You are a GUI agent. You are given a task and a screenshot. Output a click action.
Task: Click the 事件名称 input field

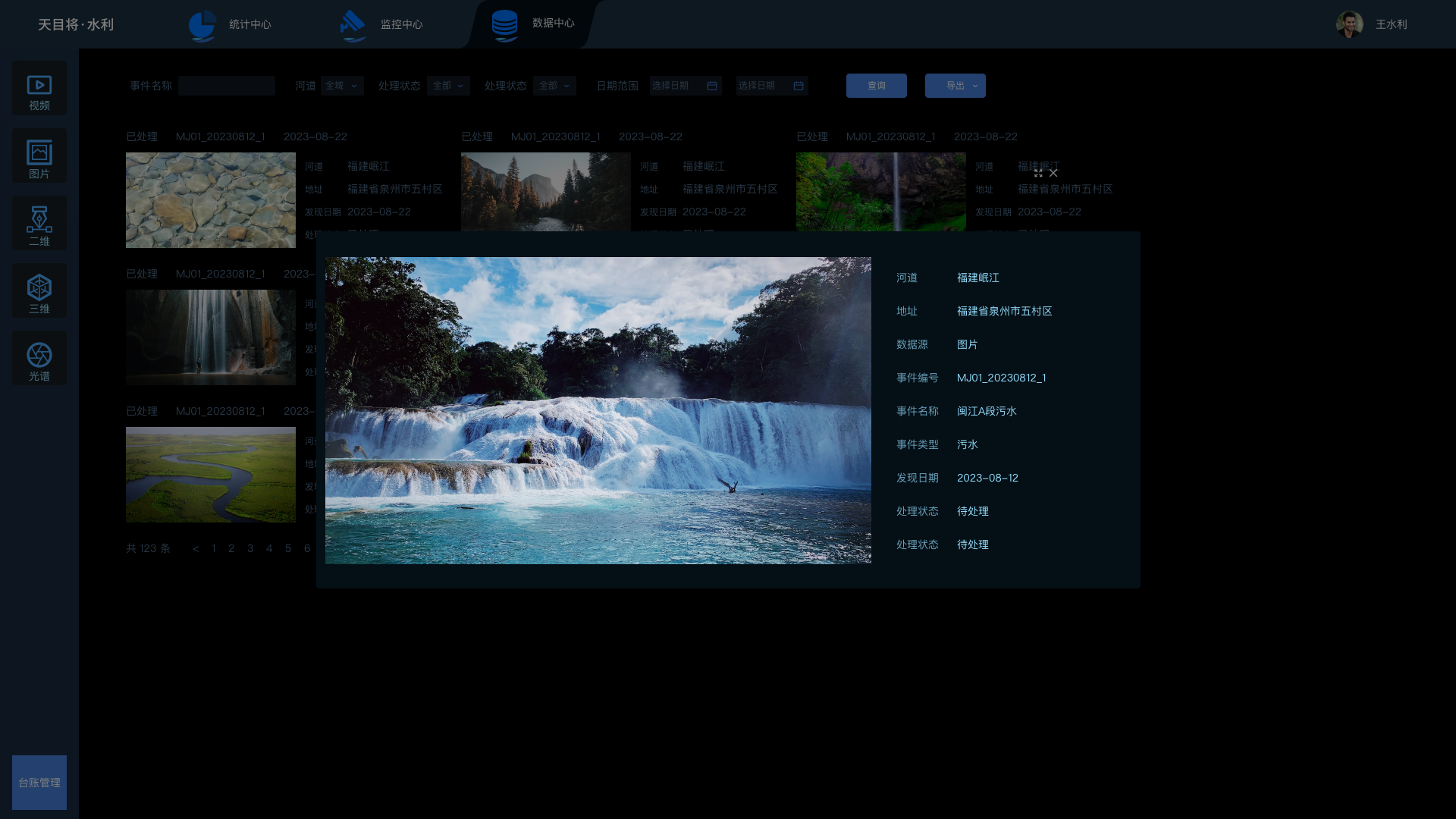227,86
